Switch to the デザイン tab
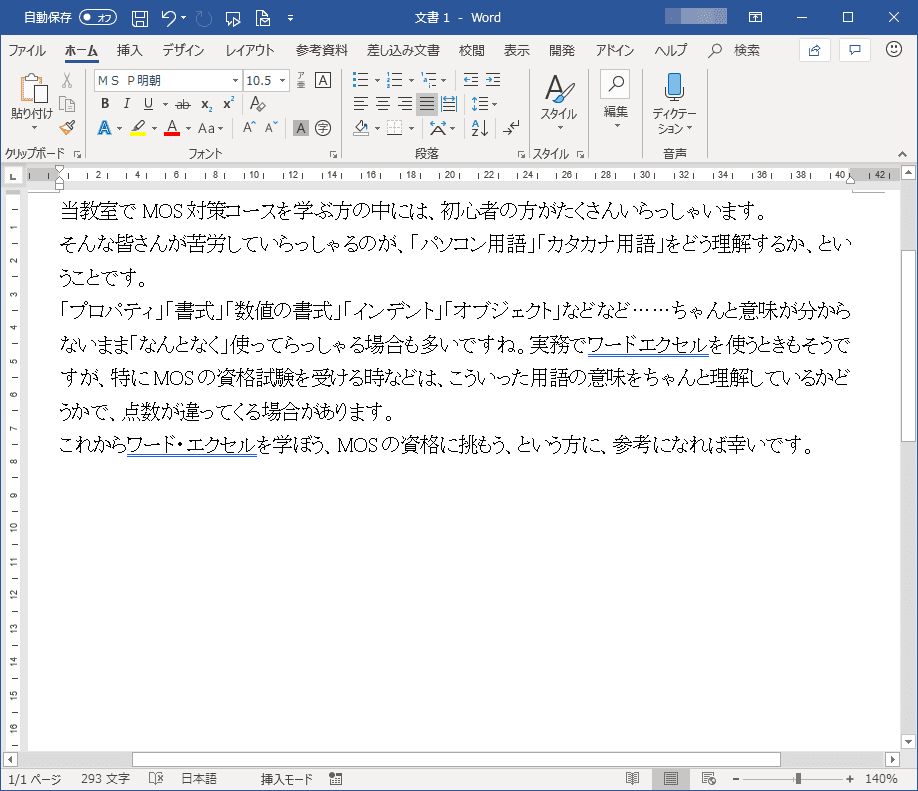Screen dimensions: 918x791 pos(183,50)
